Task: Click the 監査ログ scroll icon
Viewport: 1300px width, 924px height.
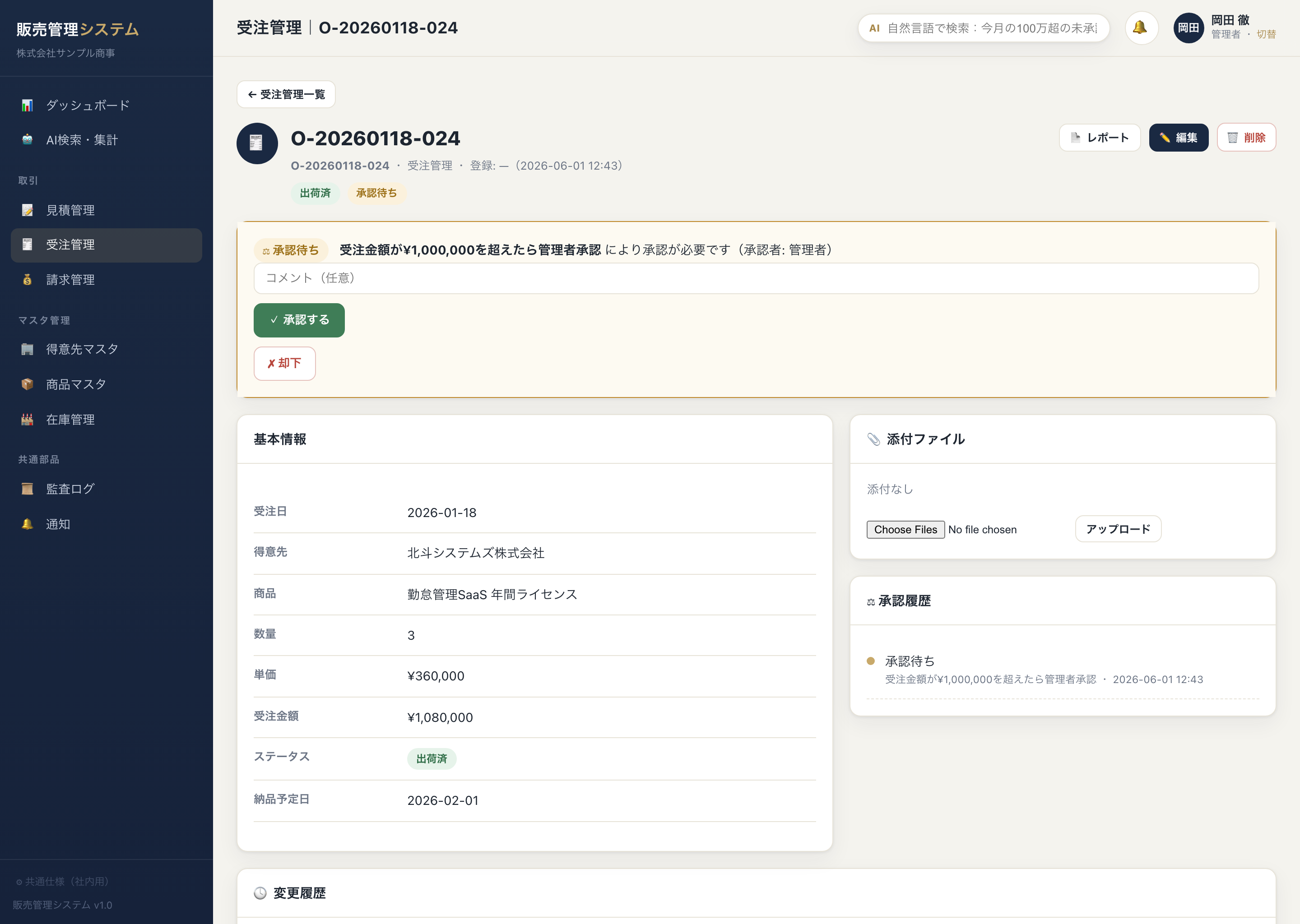Action: click(x=28, y=489)
